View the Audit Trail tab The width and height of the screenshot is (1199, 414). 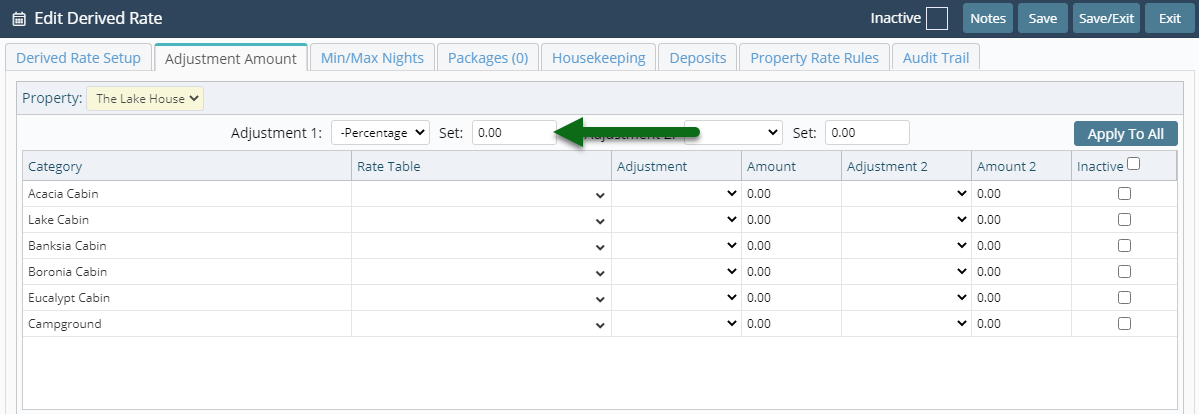click(936, 57)
